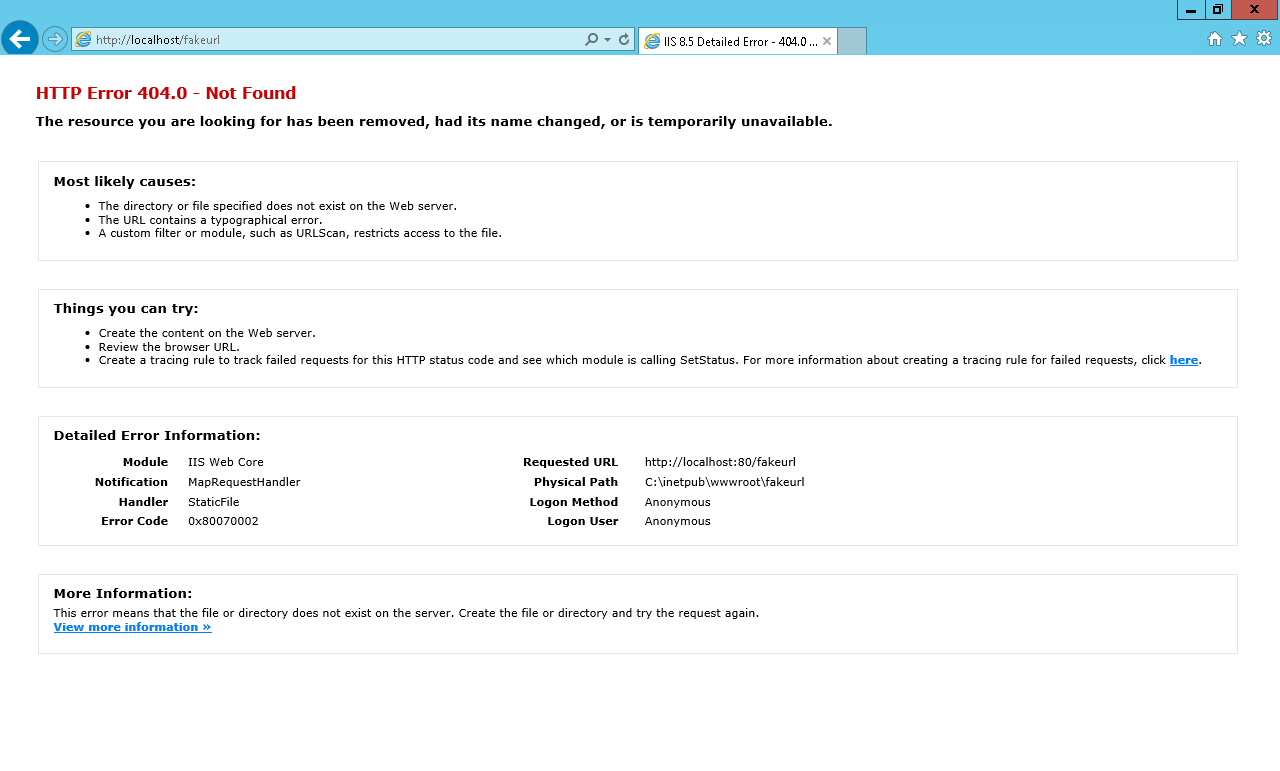1280x771 pixels.
Task: Click the 'HTTP Error 404.0 - Not Found' heading
Action: [x=166, y=93]
